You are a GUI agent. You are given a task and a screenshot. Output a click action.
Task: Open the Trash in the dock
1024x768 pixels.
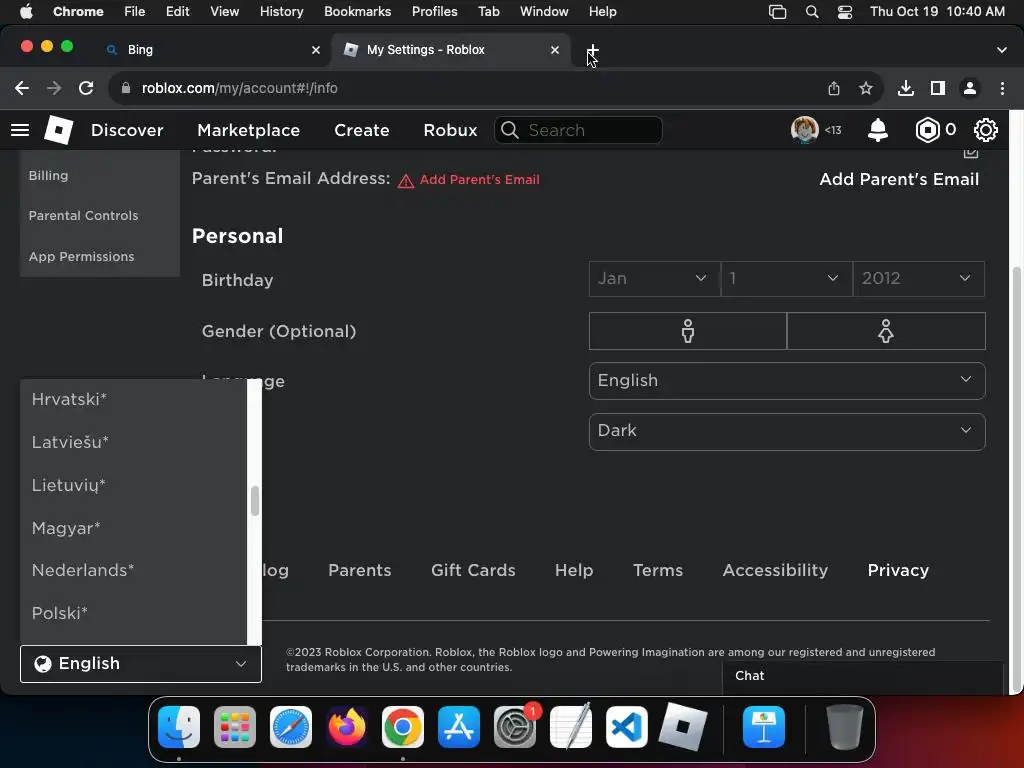coord(844,727)
